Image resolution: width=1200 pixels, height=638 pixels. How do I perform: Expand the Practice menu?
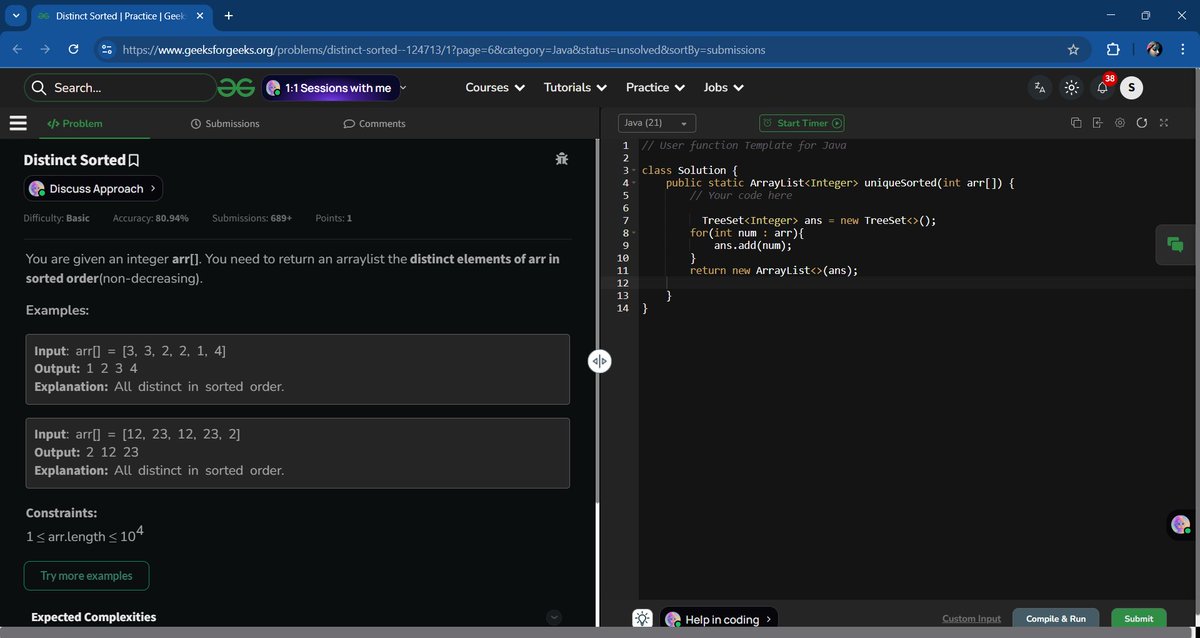pos(655,88)
